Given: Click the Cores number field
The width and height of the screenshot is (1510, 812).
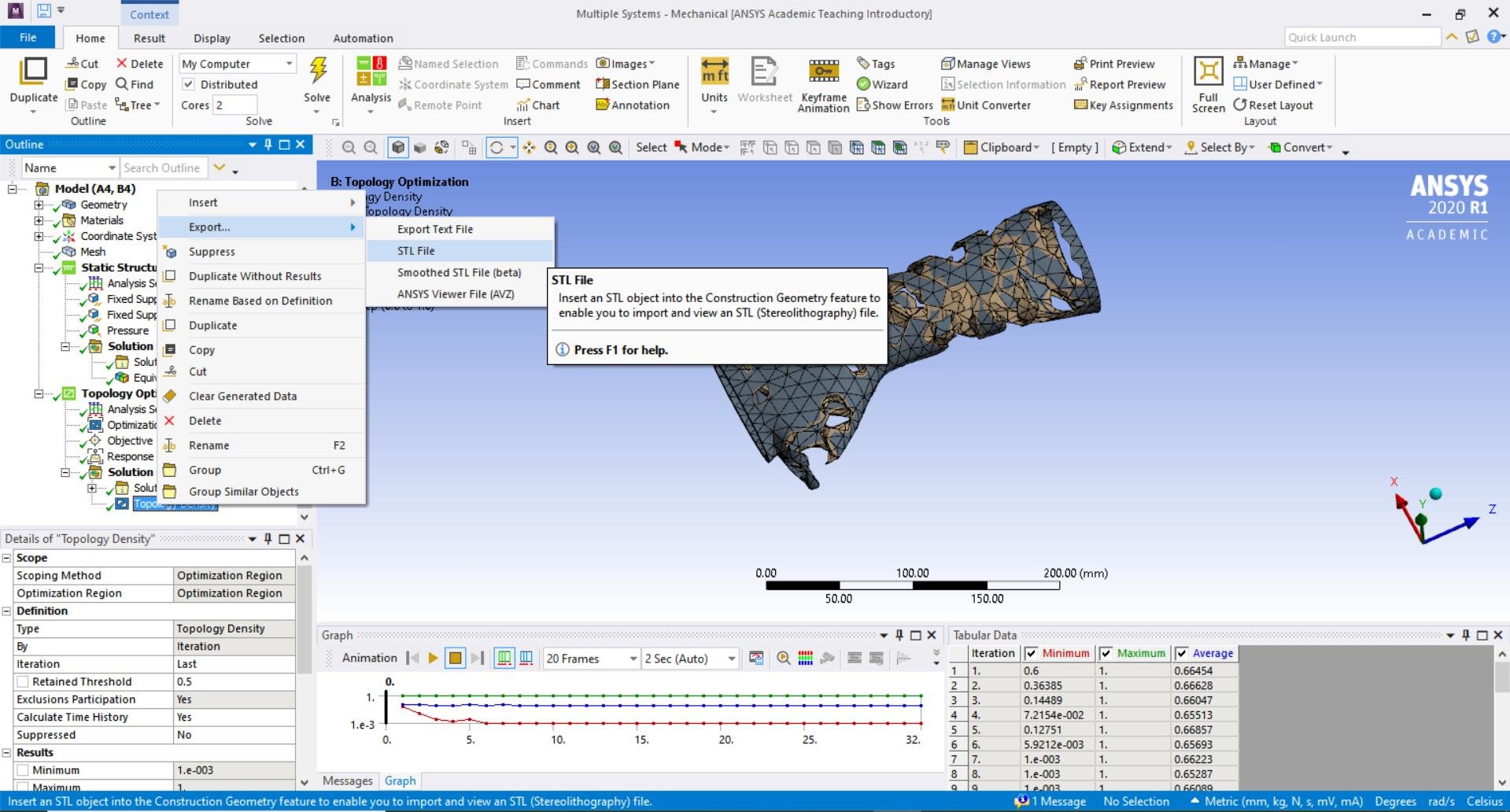Looking at the screenshot, I should point(234,105).
